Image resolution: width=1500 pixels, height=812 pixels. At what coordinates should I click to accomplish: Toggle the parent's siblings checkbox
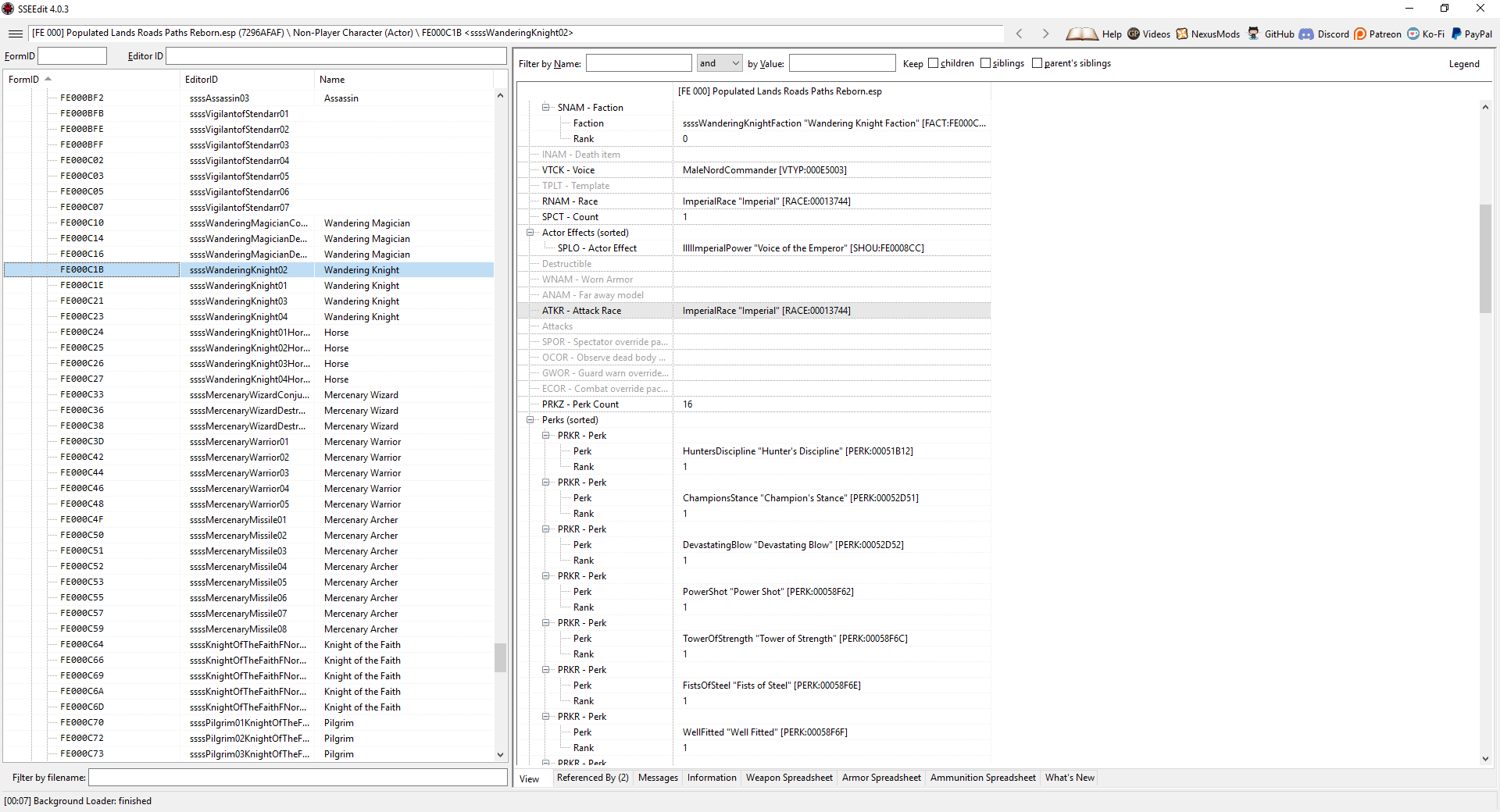pyautogui.click(x=1037, y=63)
